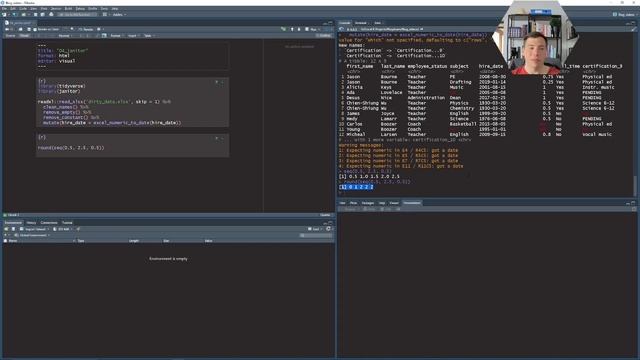
Task: Go to next chunk down arrow
Action: click(x=299, y=29)
